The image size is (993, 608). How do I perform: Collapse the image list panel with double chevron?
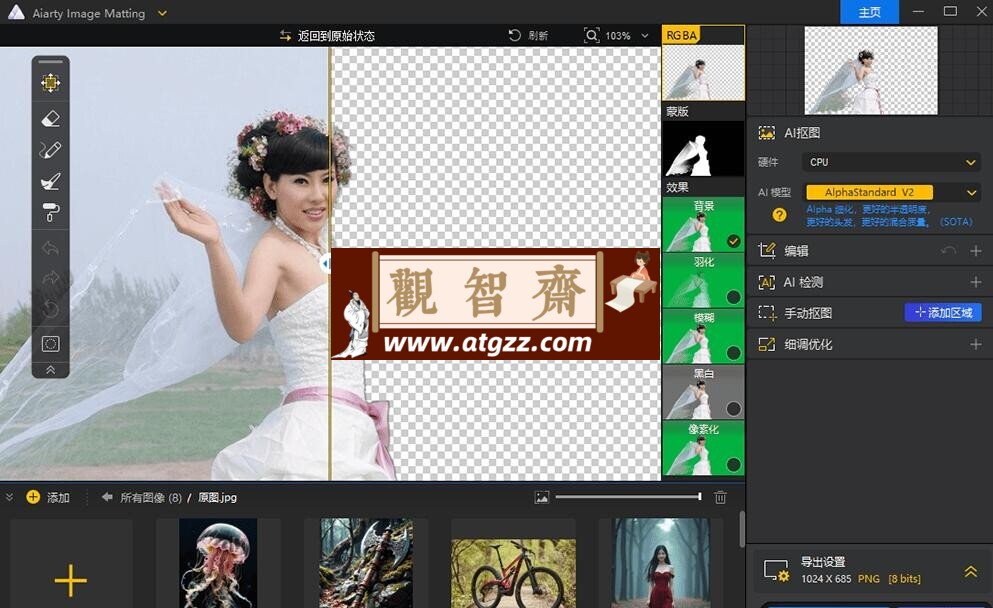pyautogui.click(x=9, y=497)
